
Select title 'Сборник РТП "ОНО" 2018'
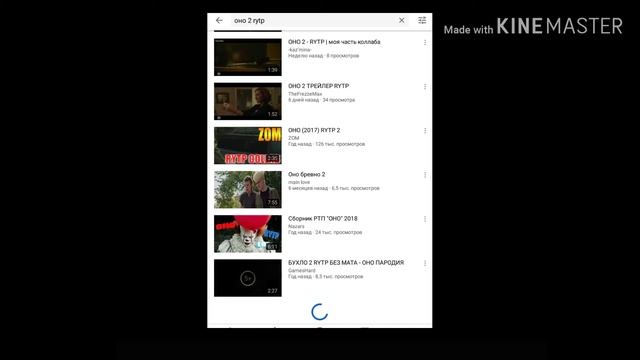pos(322,218)
